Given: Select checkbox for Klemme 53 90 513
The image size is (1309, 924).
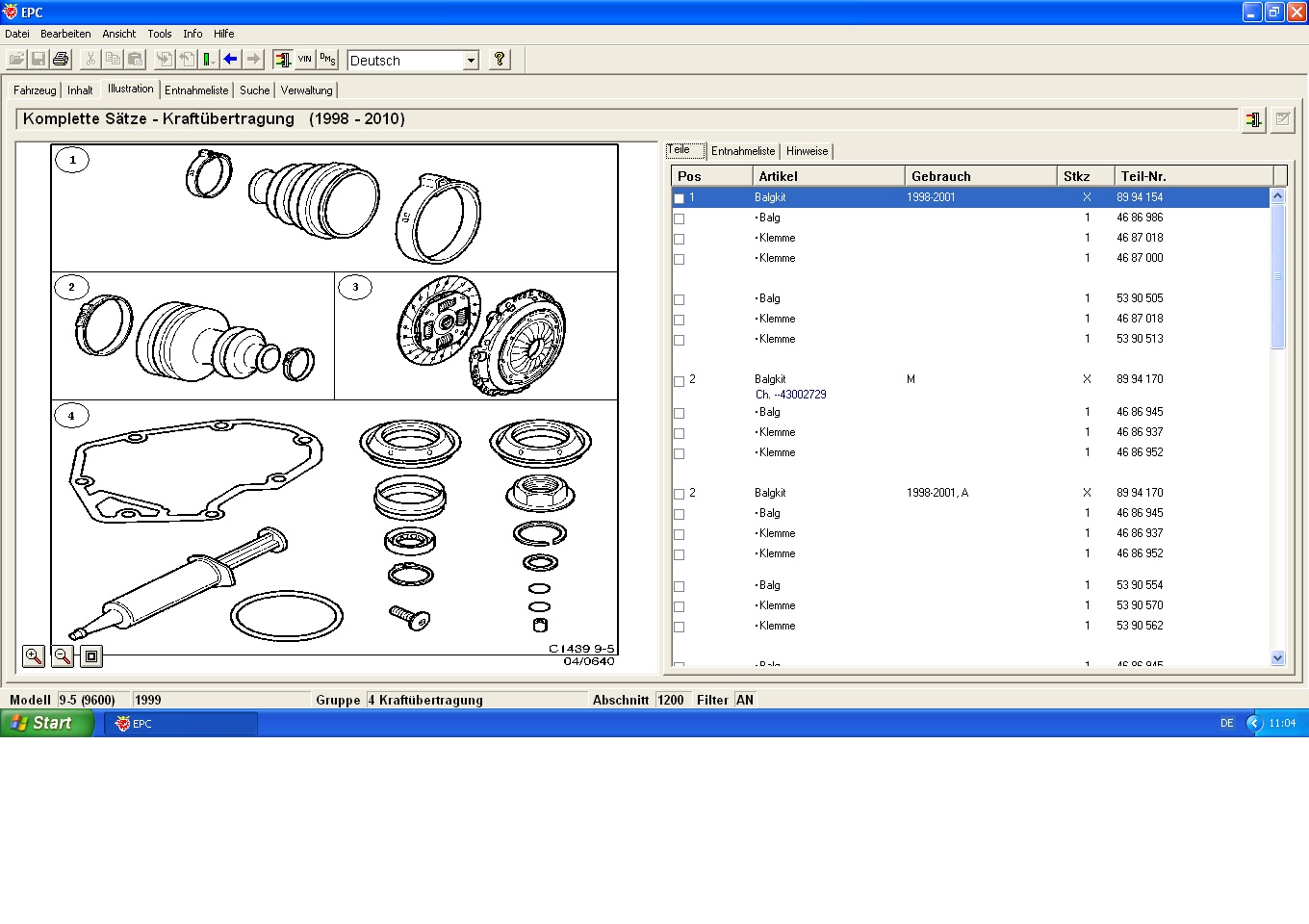Looking at the screenshot, I should [x=680, y=340].
